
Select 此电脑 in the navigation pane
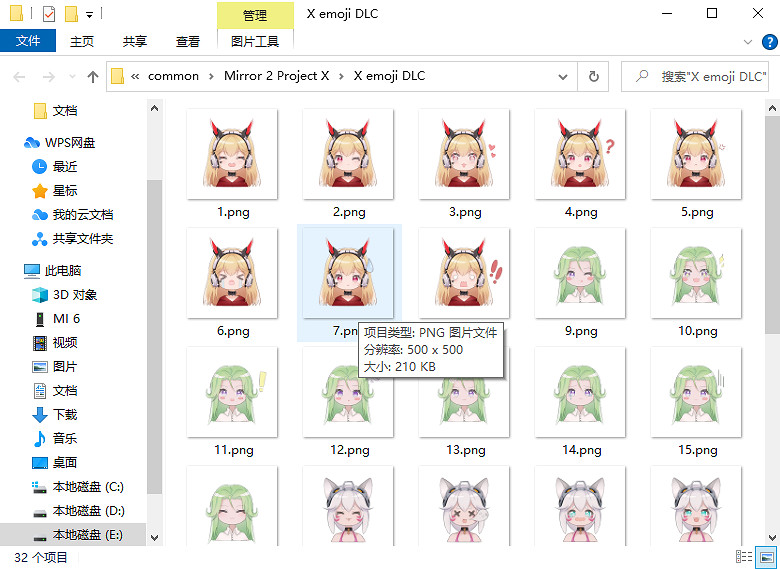[x=53, y=271]
